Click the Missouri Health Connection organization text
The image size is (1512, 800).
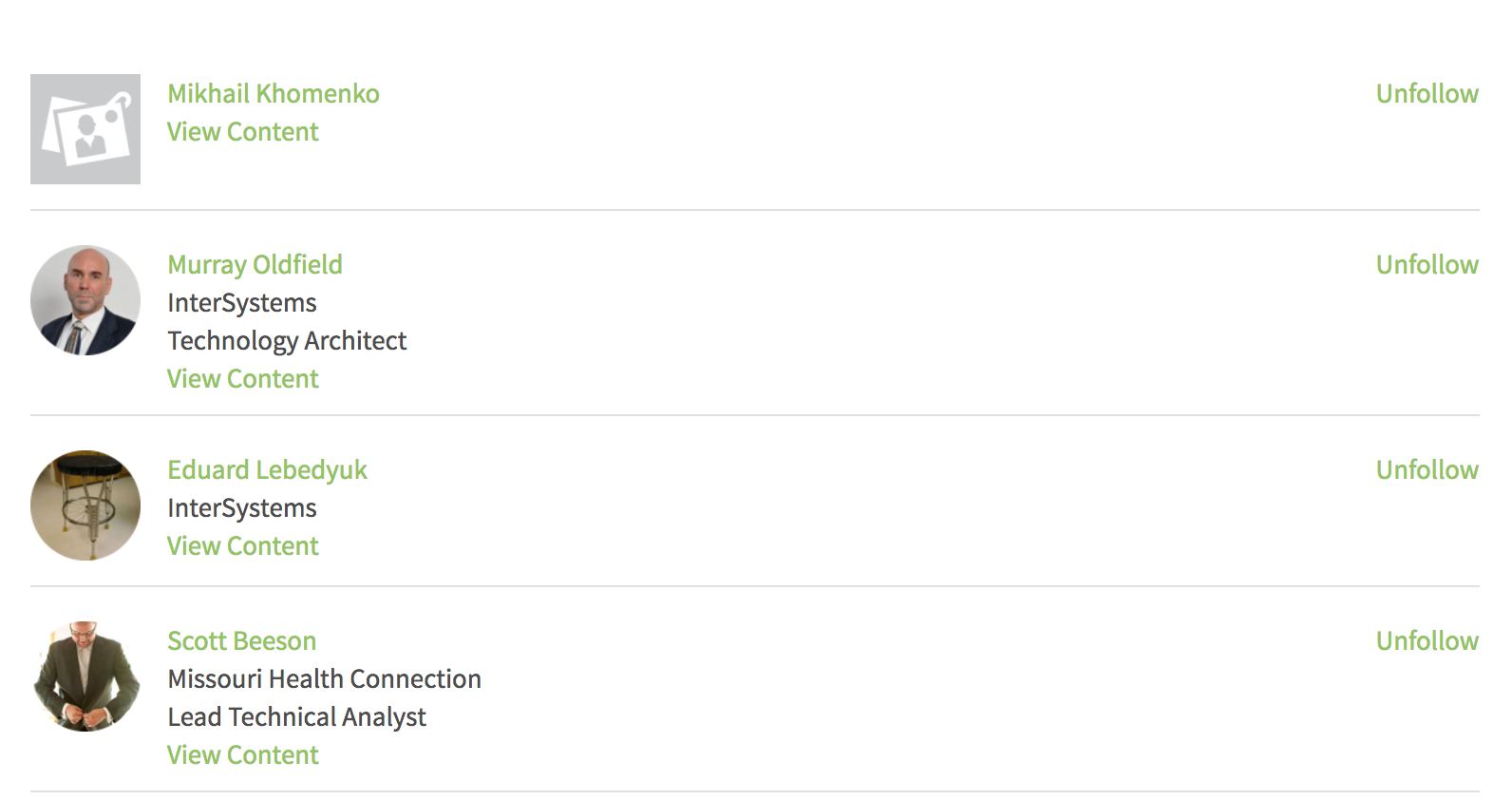(324, 678)
